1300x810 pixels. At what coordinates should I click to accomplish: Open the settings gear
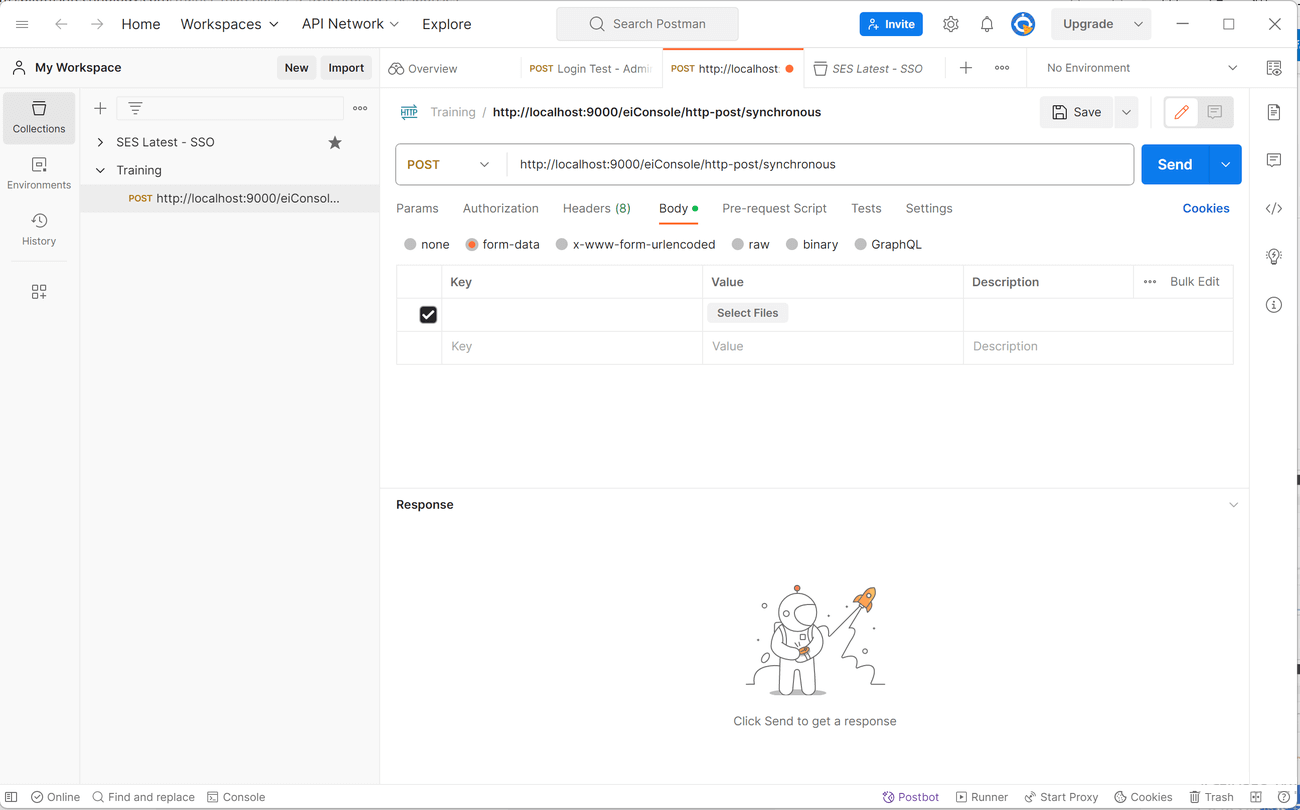[950, 24]
